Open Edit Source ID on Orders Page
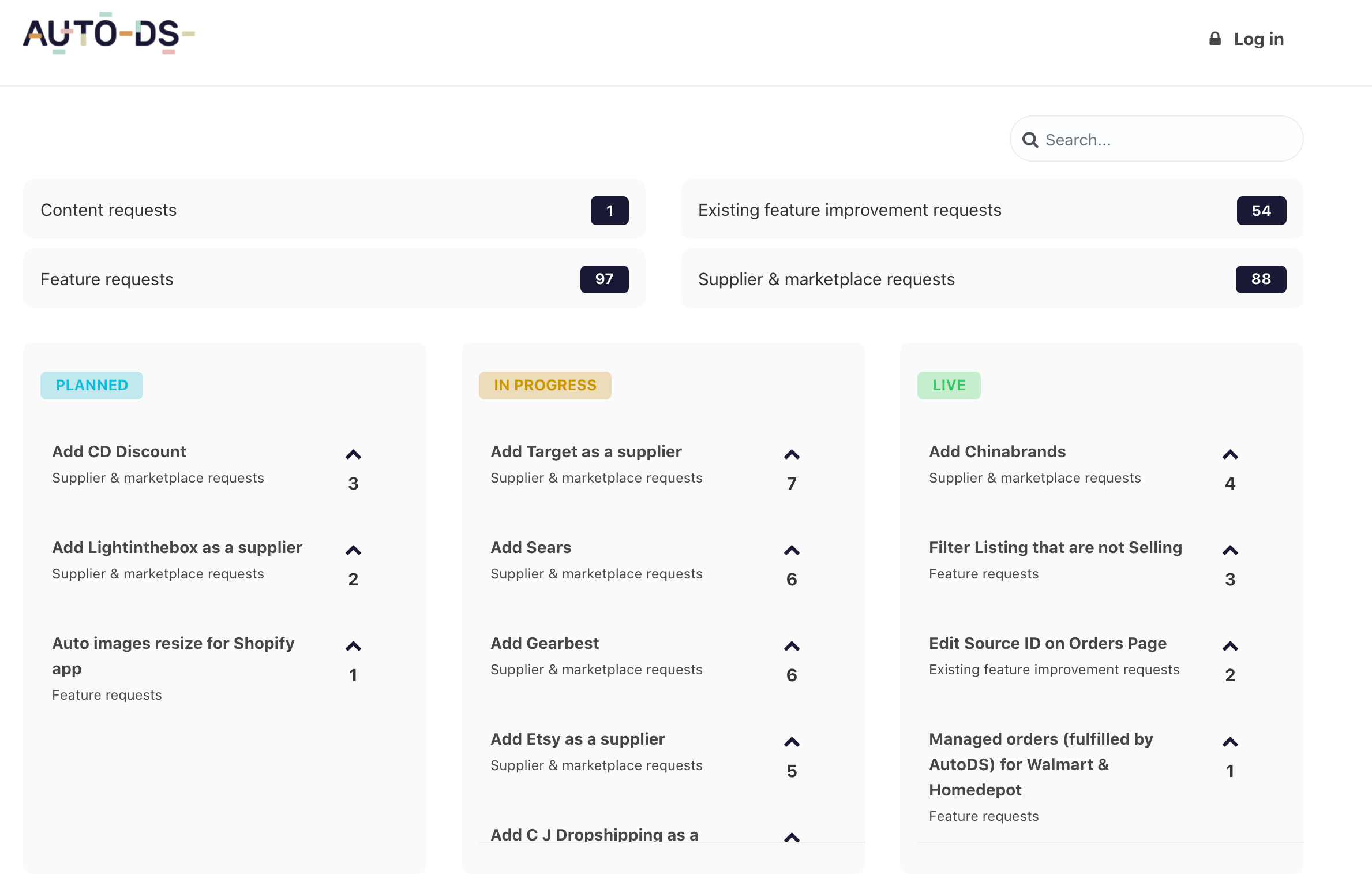Viewport: 1372px width, 874px height. 1048,643
